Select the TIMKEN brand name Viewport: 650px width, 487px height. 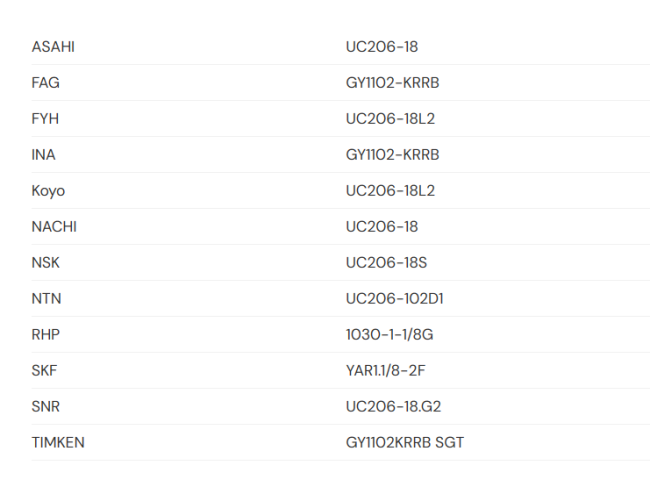pyautogui.click(x=58, y=443)
